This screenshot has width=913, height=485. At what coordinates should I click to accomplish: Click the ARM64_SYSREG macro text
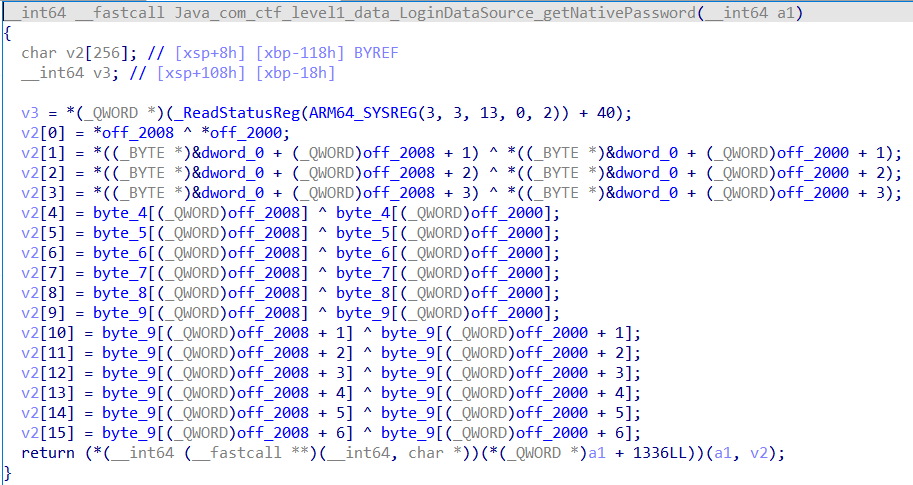click(322, 112)
